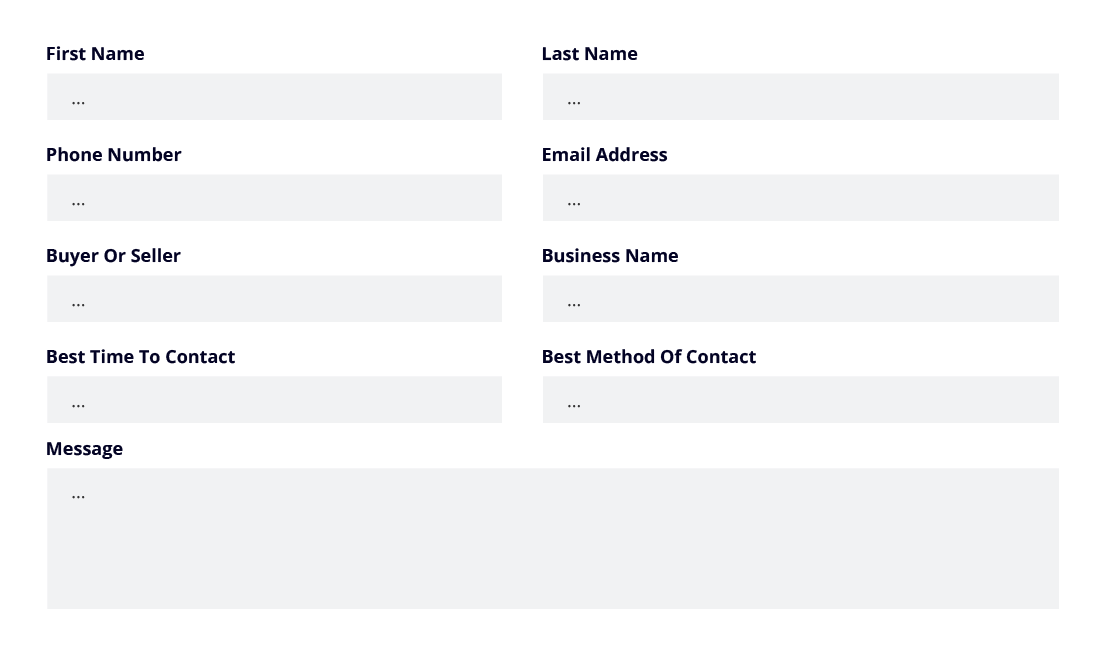Click the "Buyer Or Seller" label
The height and width of the screenshot is (645, 1111).
(x=113, y=256)
